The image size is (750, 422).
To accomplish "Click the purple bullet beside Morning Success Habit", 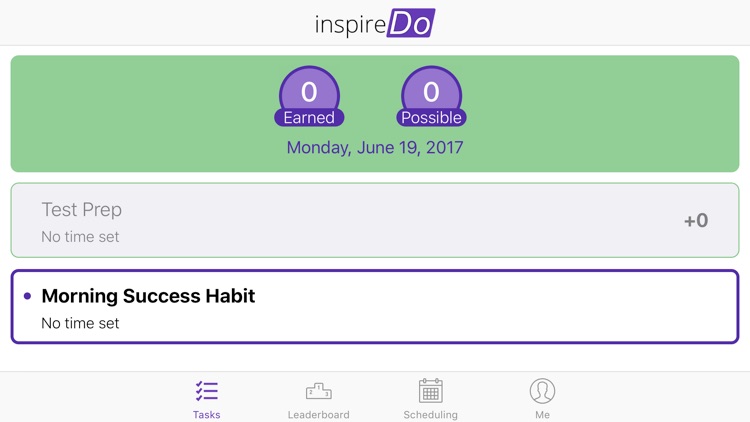I will [x=27, y=296].
